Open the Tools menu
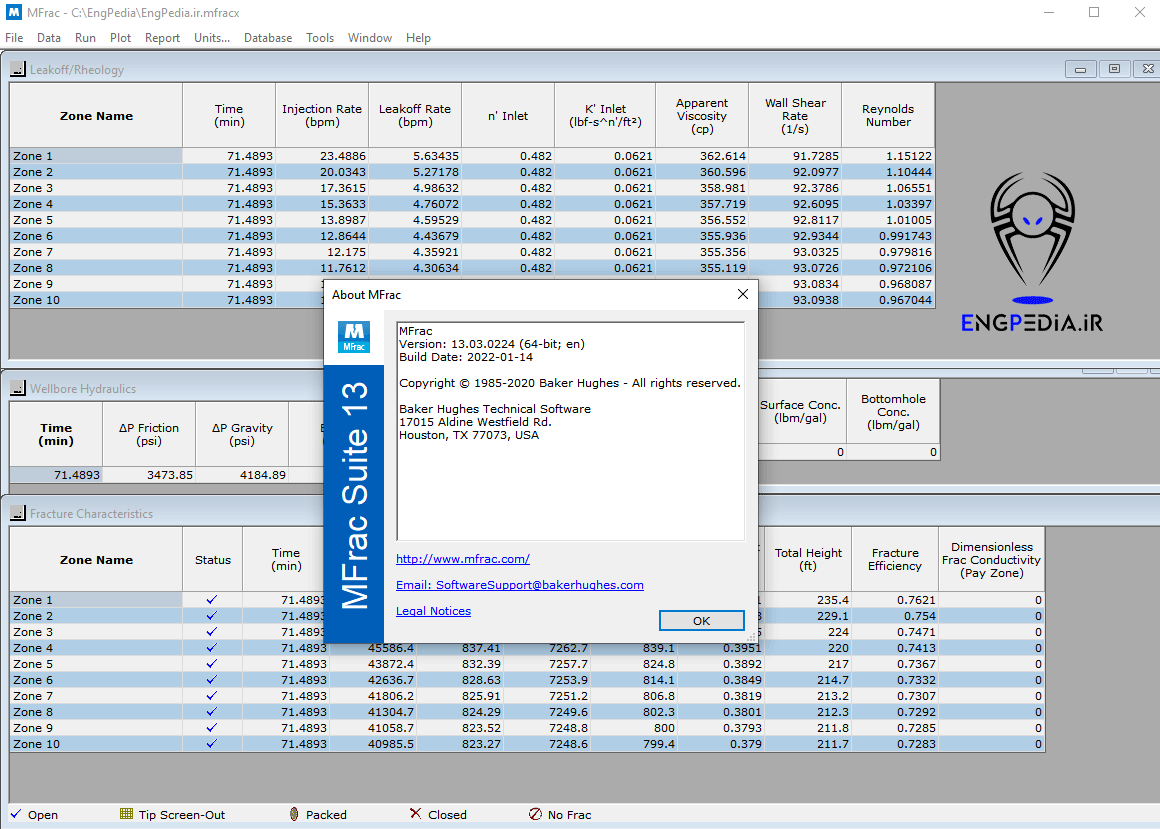The height and width of the screenshot is (829, 1160). tap(320, 38)
